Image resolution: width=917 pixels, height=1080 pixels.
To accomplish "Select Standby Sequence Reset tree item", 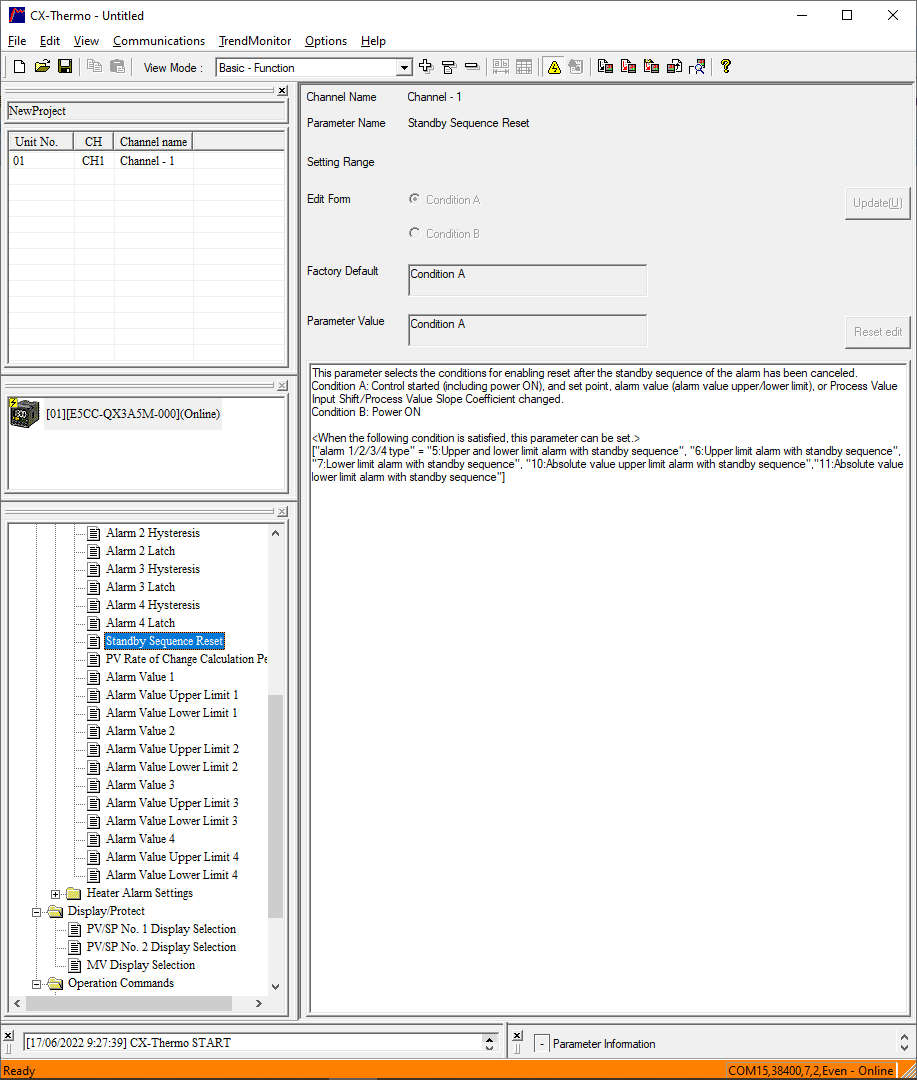I will (165, 641).
